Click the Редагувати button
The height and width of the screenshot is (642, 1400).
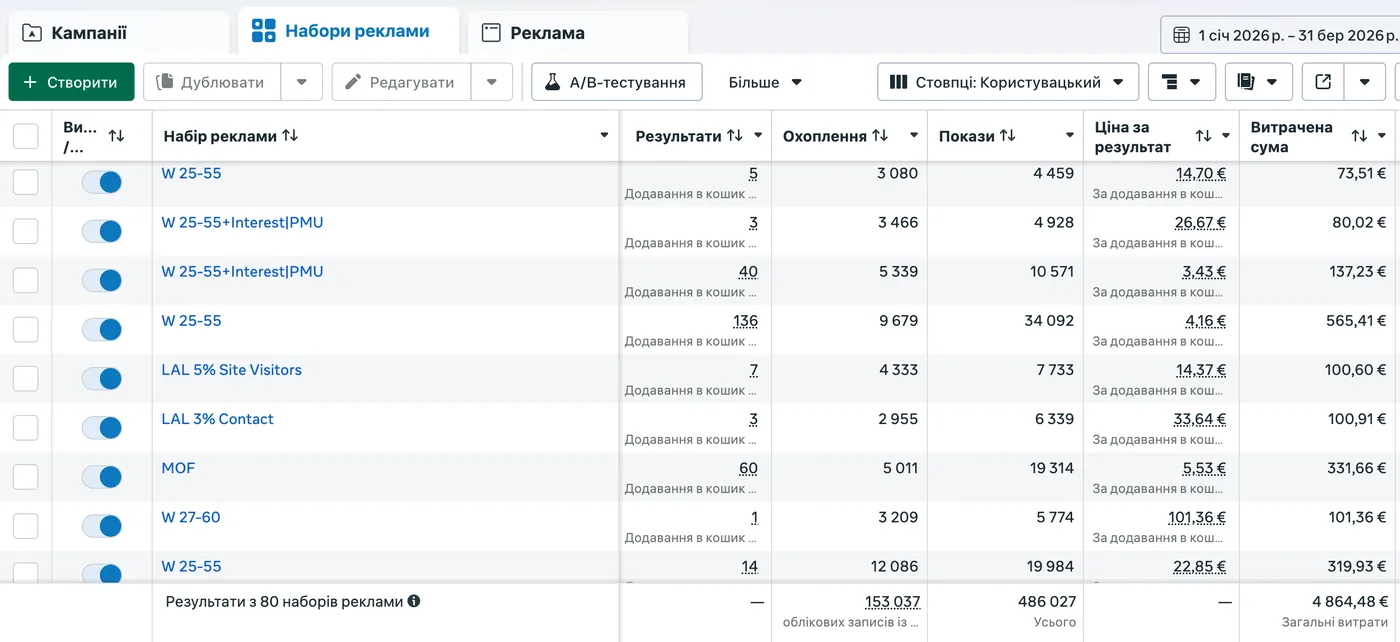point(401,82)
